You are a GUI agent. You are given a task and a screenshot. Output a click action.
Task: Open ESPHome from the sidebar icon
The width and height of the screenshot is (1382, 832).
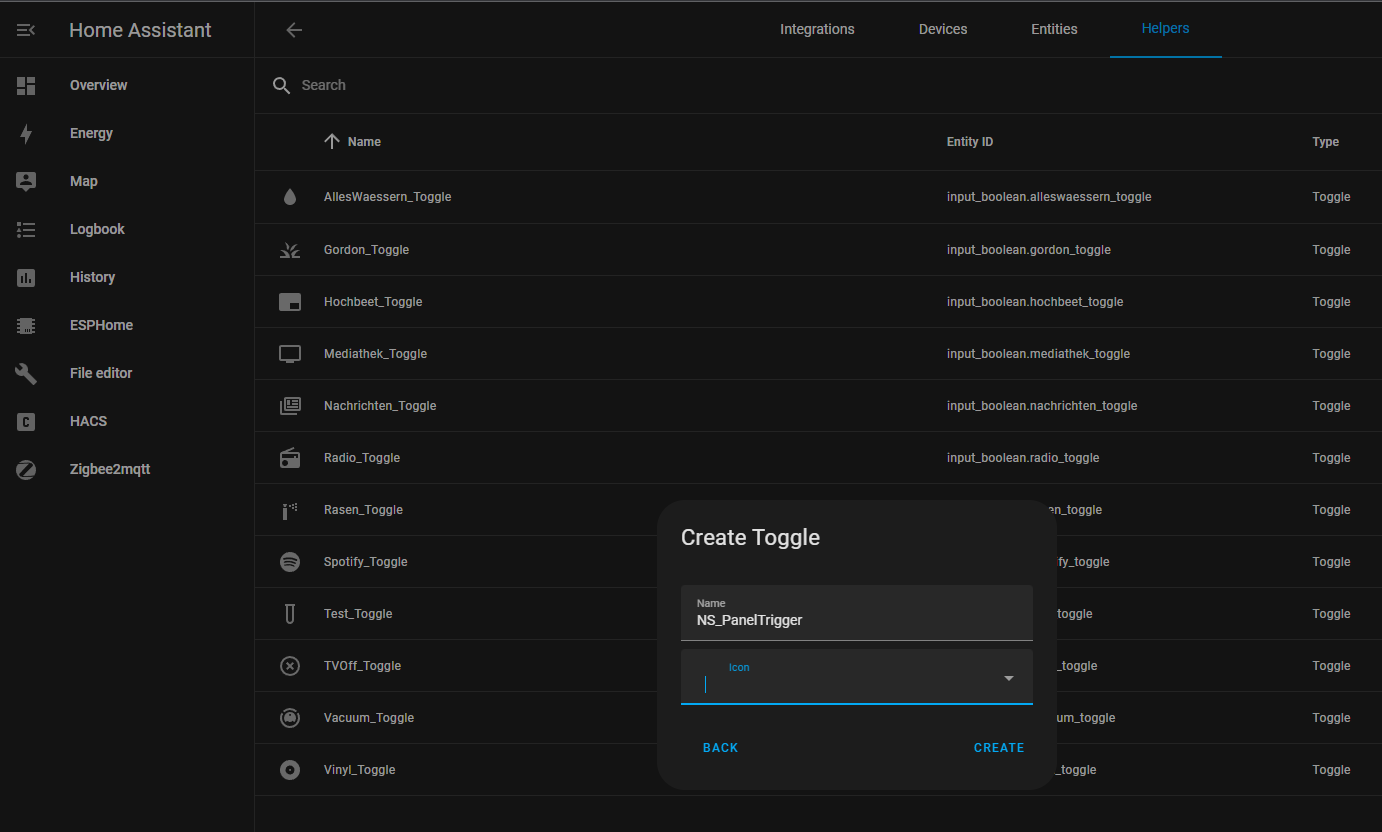pos(27,325)
